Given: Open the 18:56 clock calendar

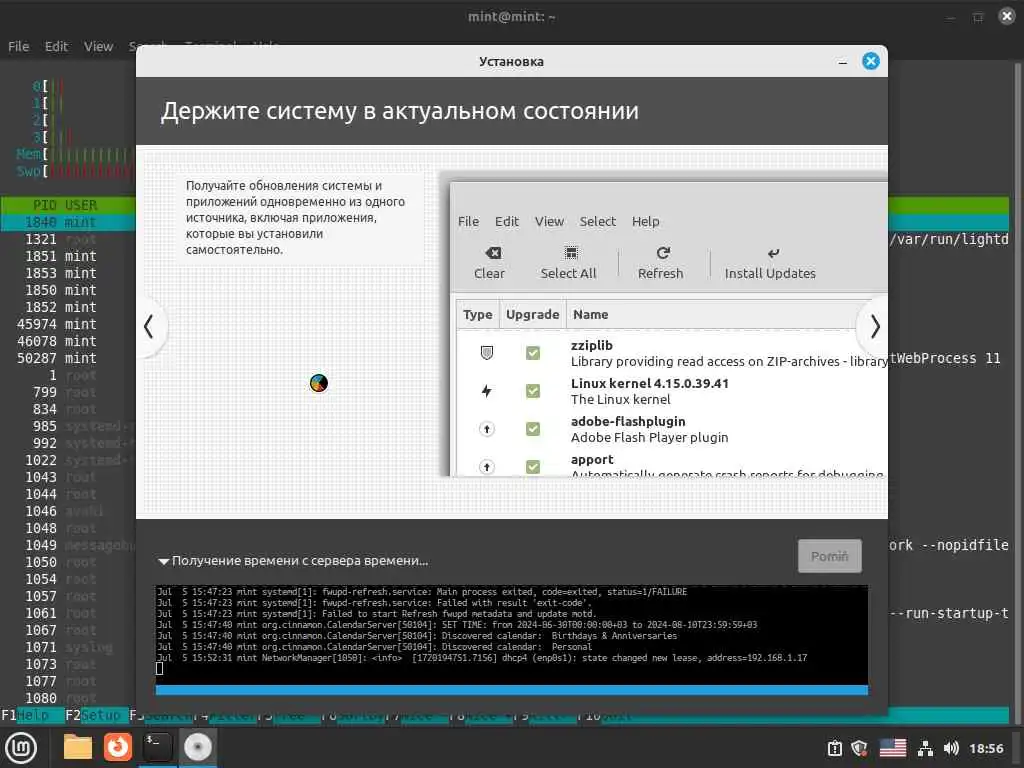Looking at the screenshot, I should coord(985,748).
